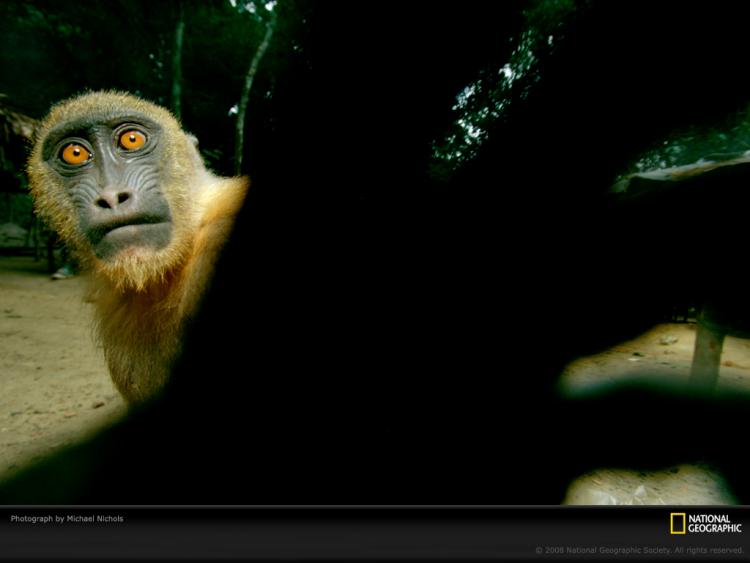Click the 2008 National Geographic Society copyright text
Image resolution: width=750 pixels, height=563 pixels.
640,551
